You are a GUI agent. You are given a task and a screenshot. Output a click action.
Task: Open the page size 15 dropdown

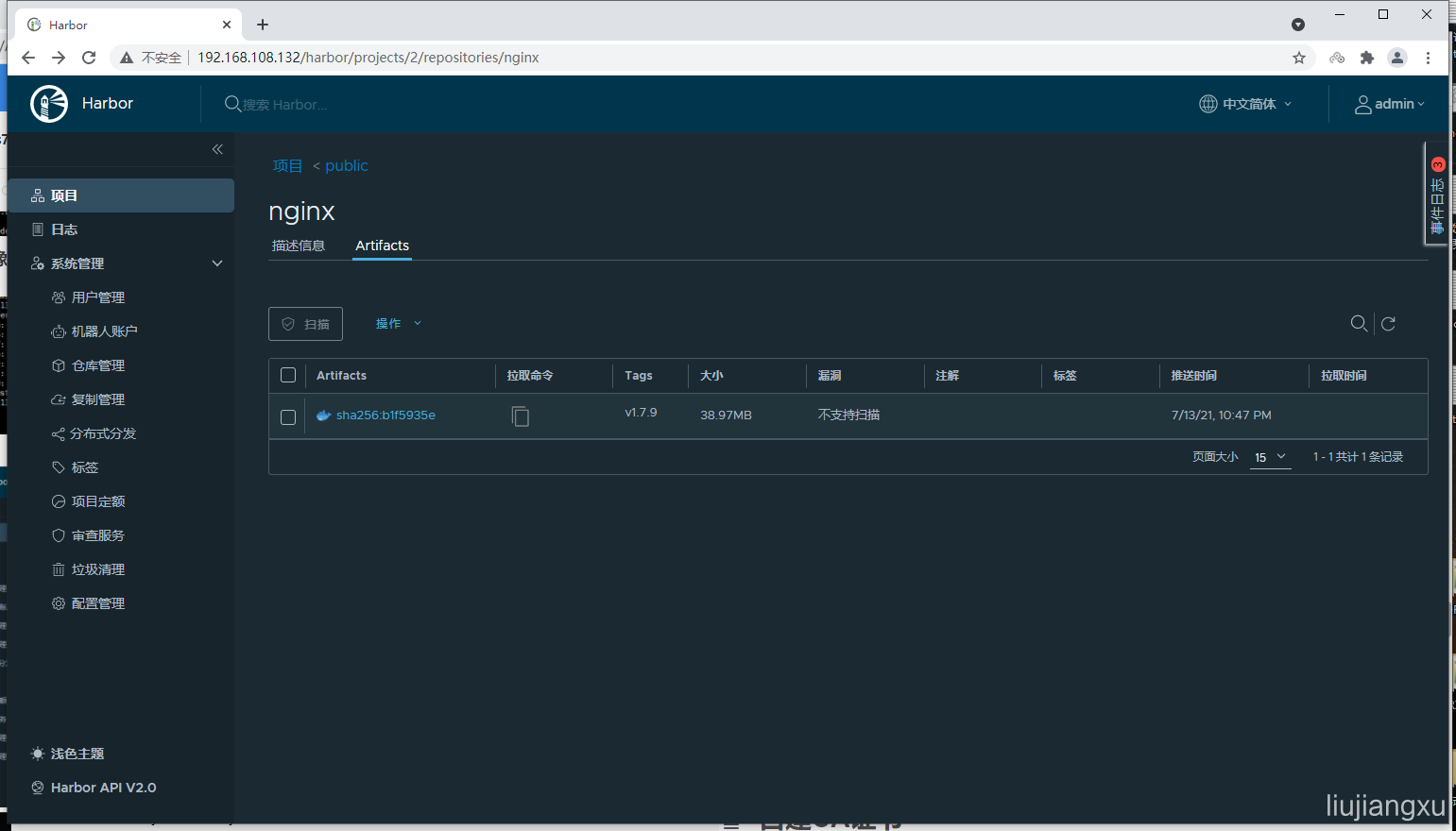[x=1270, y=457]
